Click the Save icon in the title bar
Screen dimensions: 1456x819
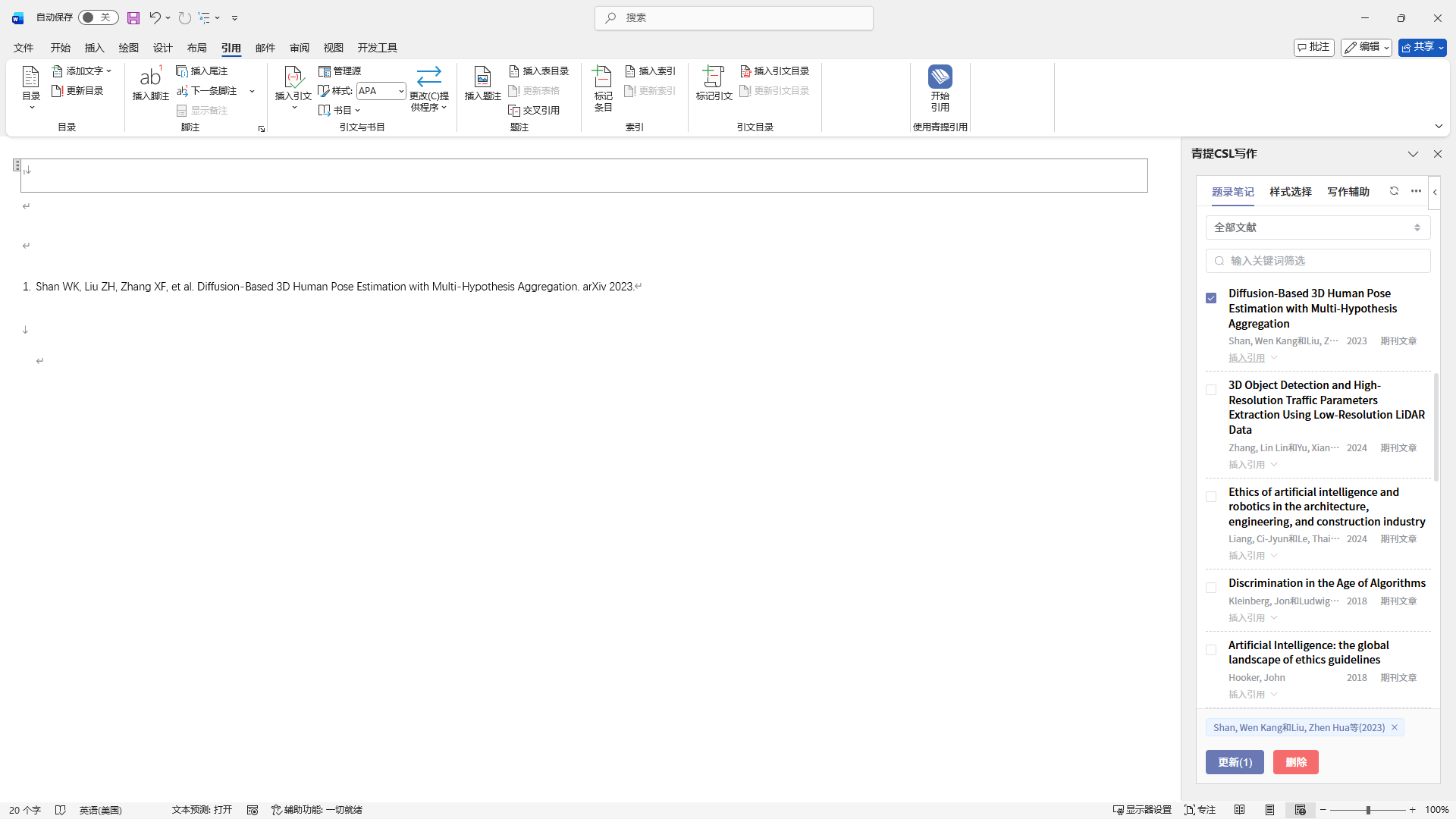pyautogui.click(x=133, y=17)
